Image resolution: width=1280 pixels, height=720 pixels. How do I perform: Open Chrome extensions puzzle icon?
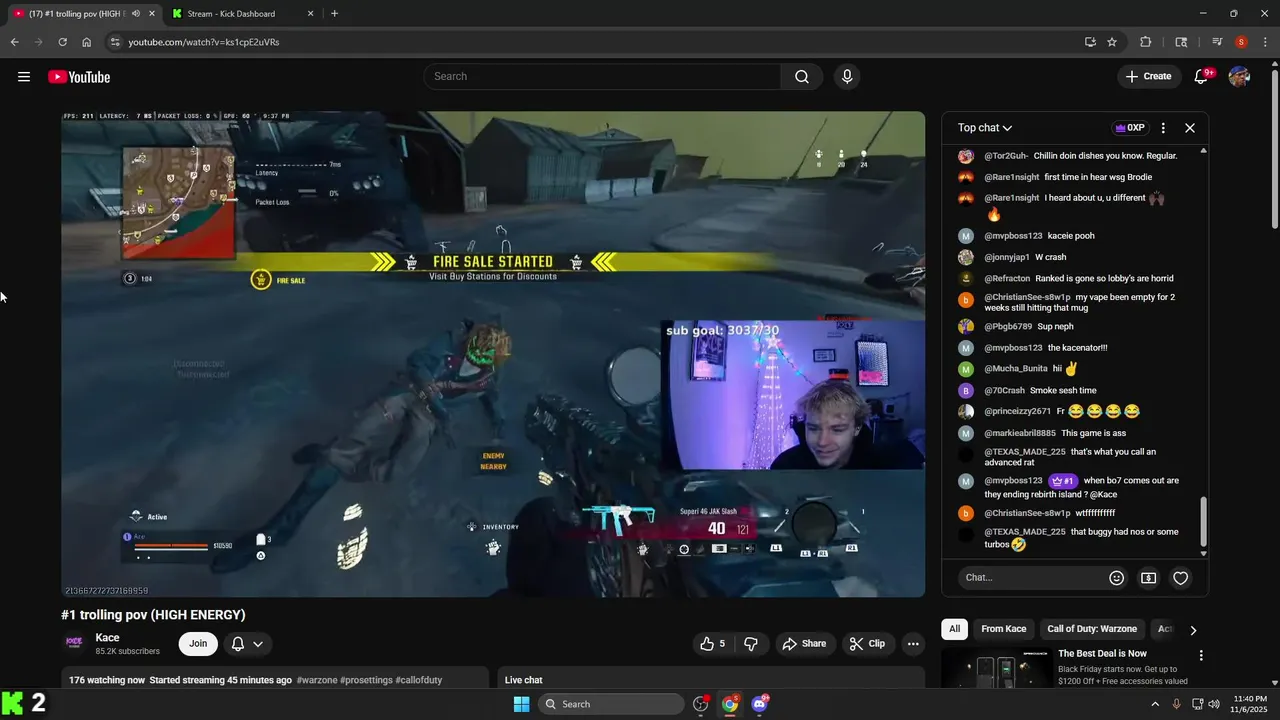coord(1146,42)
